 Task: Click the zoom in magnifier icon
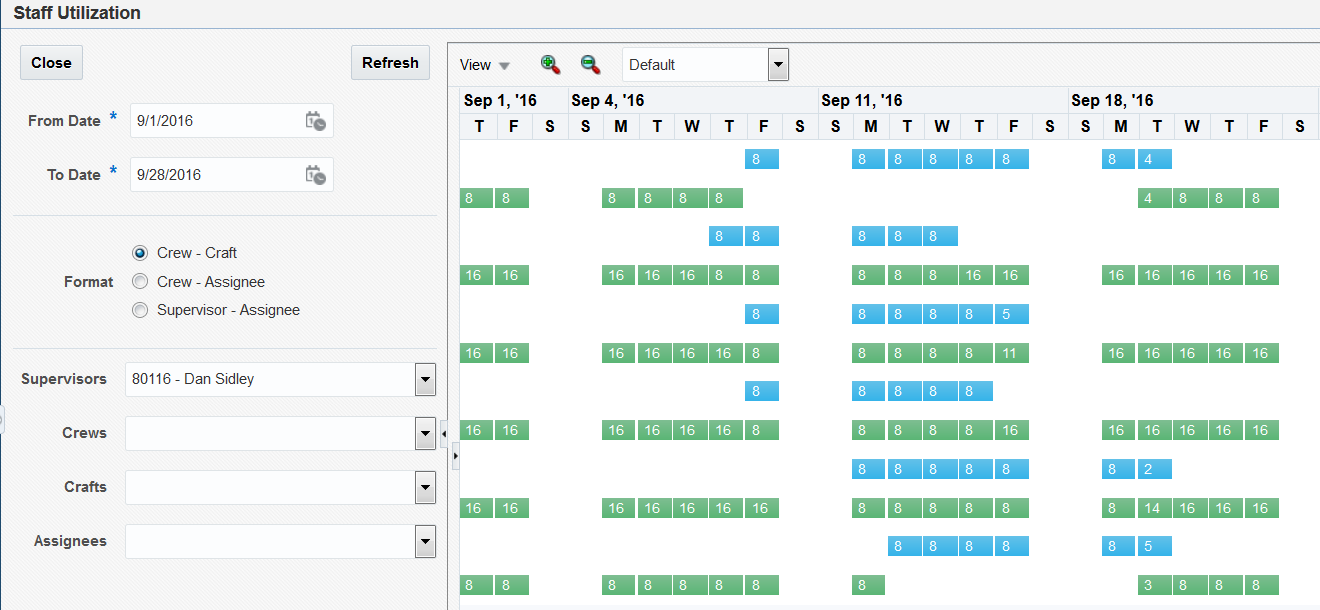pos(550,64)
